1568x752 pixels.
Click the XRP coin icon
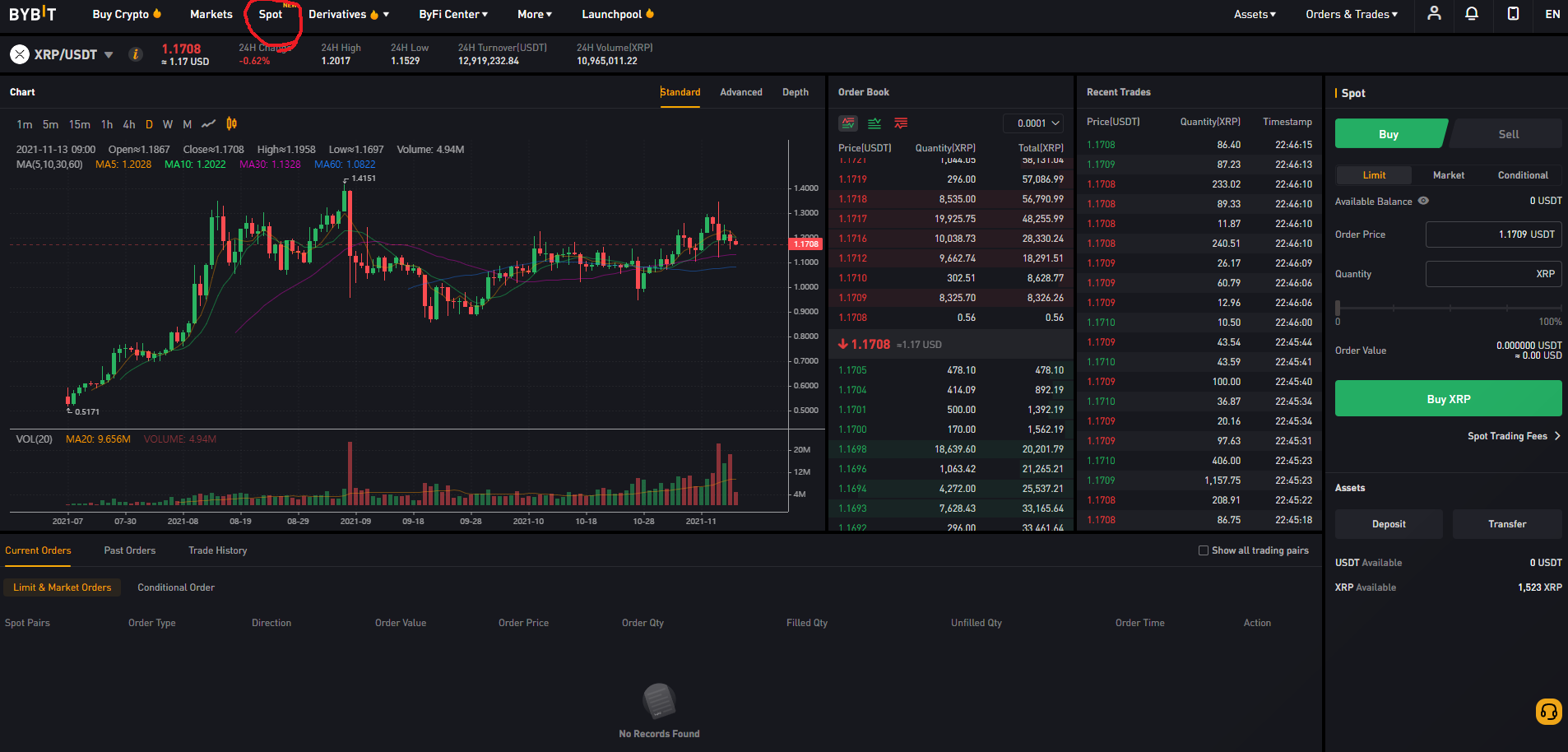click(20, 54)
